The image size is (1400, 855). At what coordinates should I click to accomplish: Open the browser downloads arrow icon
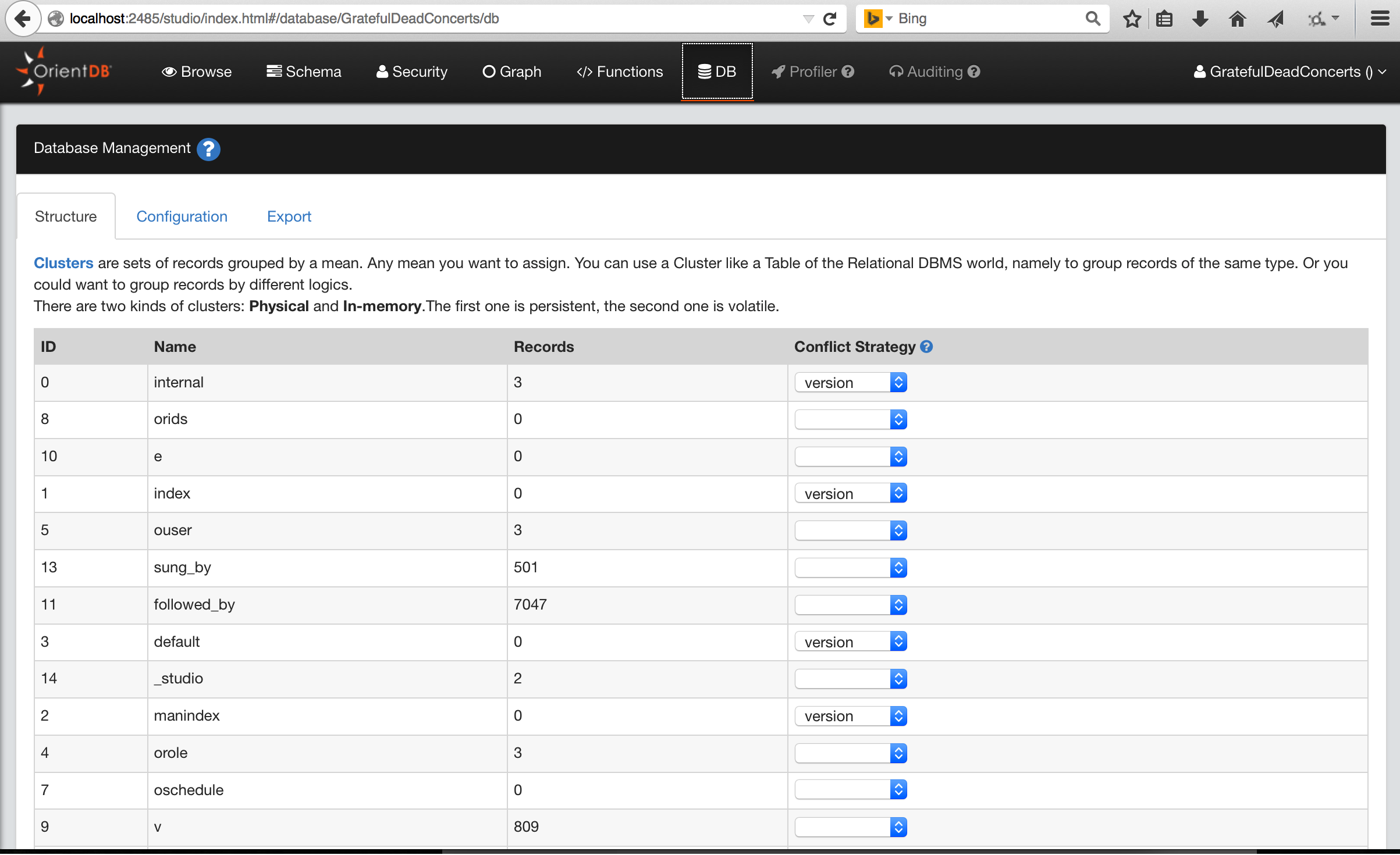tap(1200, 19)
